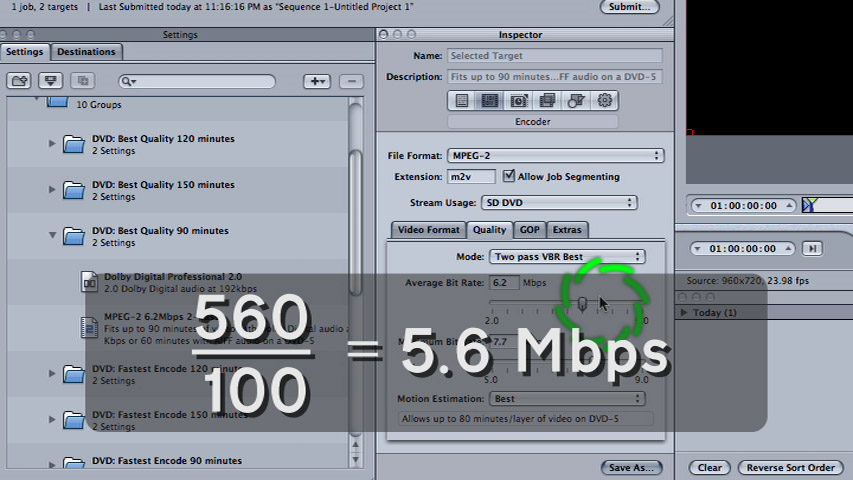The width and height of the screenshot is (853, 480).
Task: Open the Mode Two pass VBR dropdown
Action: tap(567, 256)
